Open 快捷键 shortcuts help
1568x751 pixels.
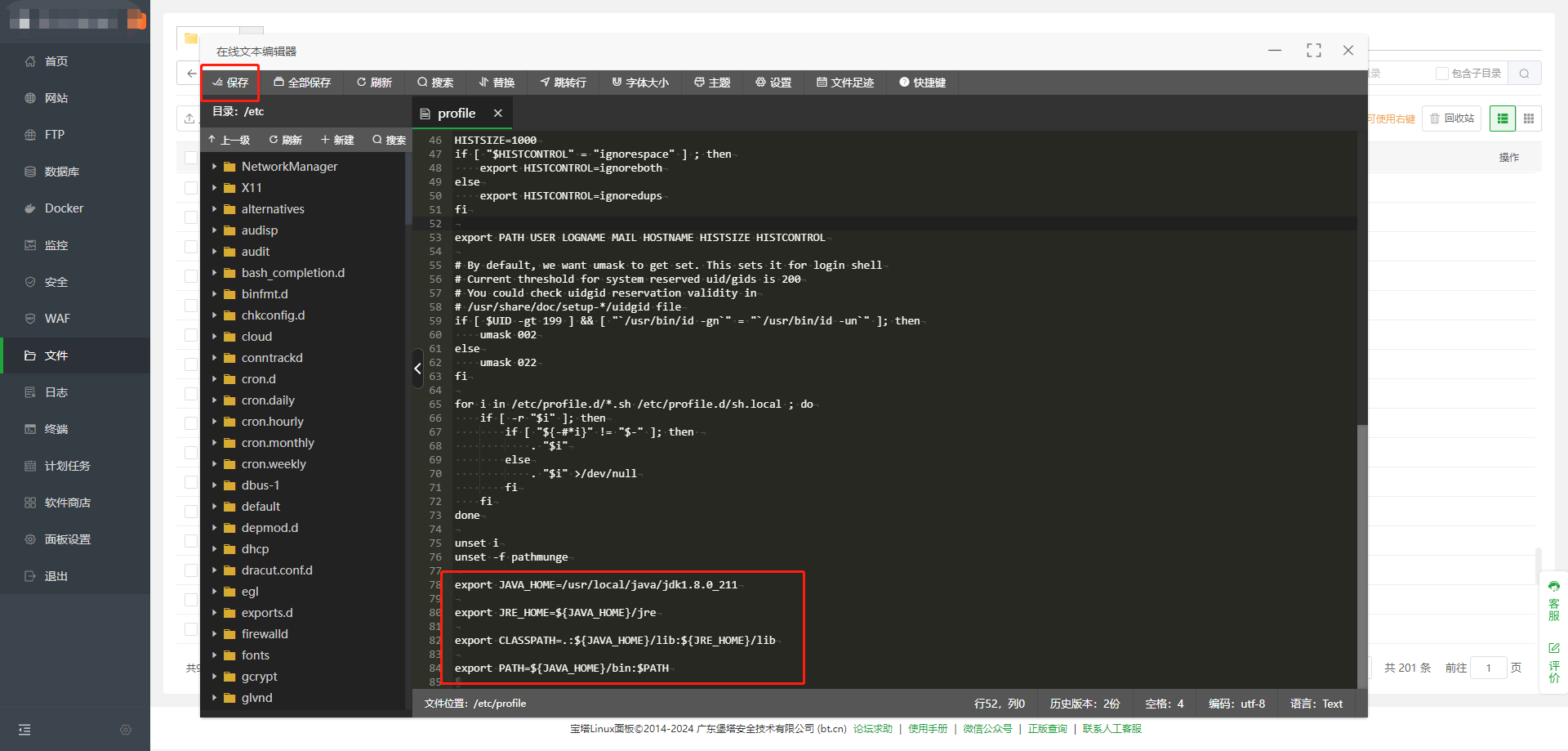click(922, 83)
